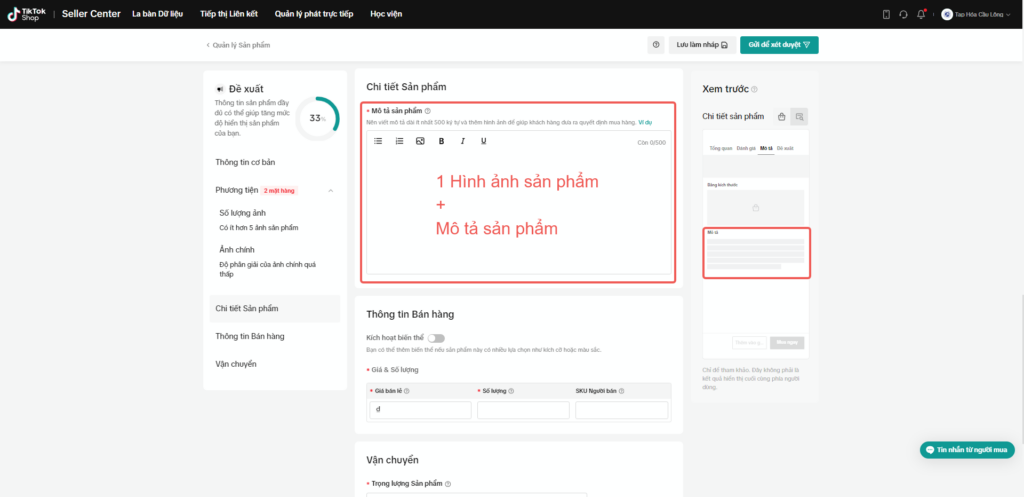The height and width of the screenshot is (497, 1024).
Task: Click the megaphone icon beside Đề xuất
Action: [219, 89]
